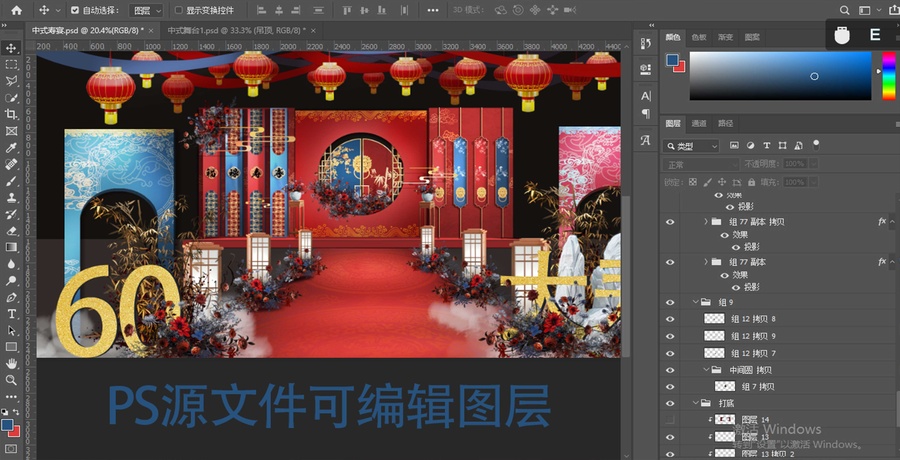Click the foreground color swatch in Color panel
This screenshot has width=900, height=460.
point(672,60)
